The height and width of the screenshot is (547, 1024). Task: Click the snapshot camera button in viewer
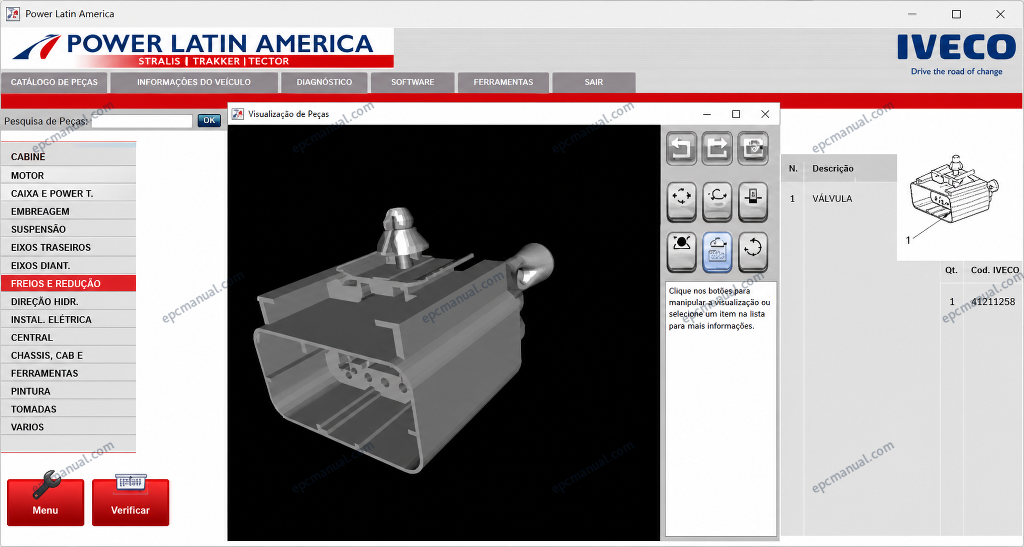pyautogui.click(x=753, y=148)
